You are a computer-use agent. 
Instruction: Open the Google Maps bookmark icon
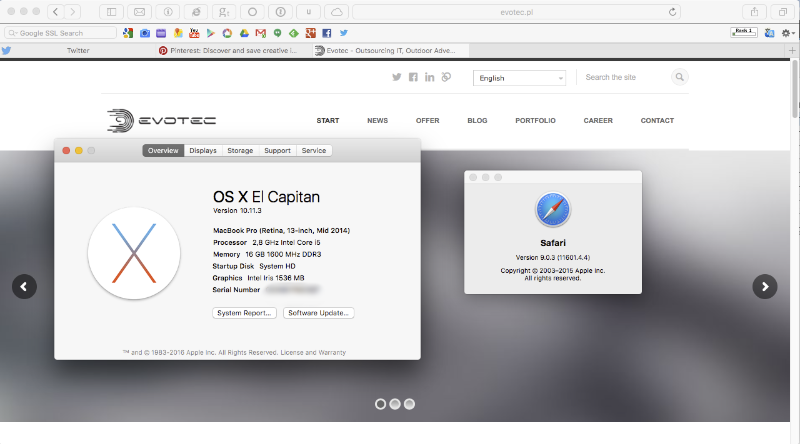[178, 33]
